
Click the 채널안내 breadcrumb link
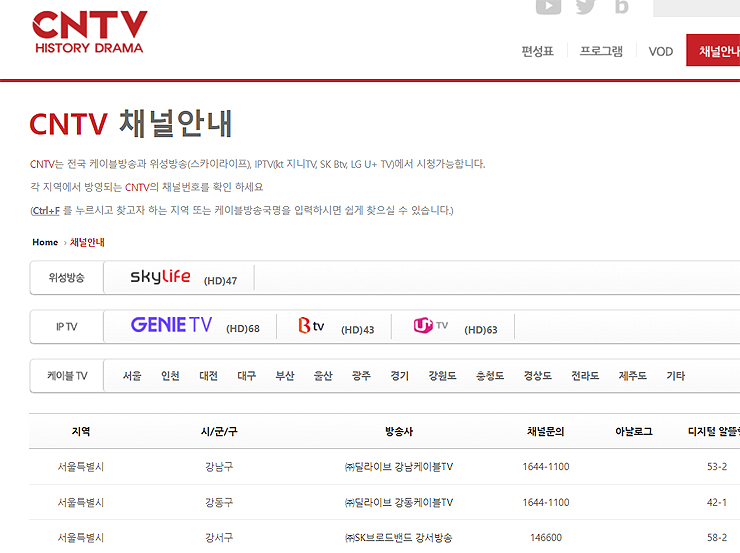tap(87, 243)
